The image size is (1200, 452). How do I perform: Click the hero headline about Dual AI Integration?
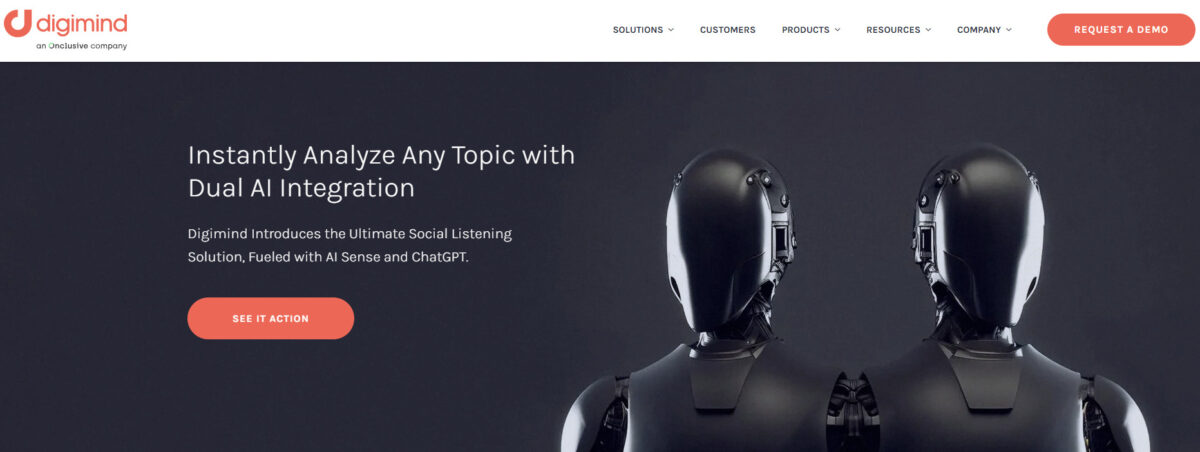coord(382,171)
